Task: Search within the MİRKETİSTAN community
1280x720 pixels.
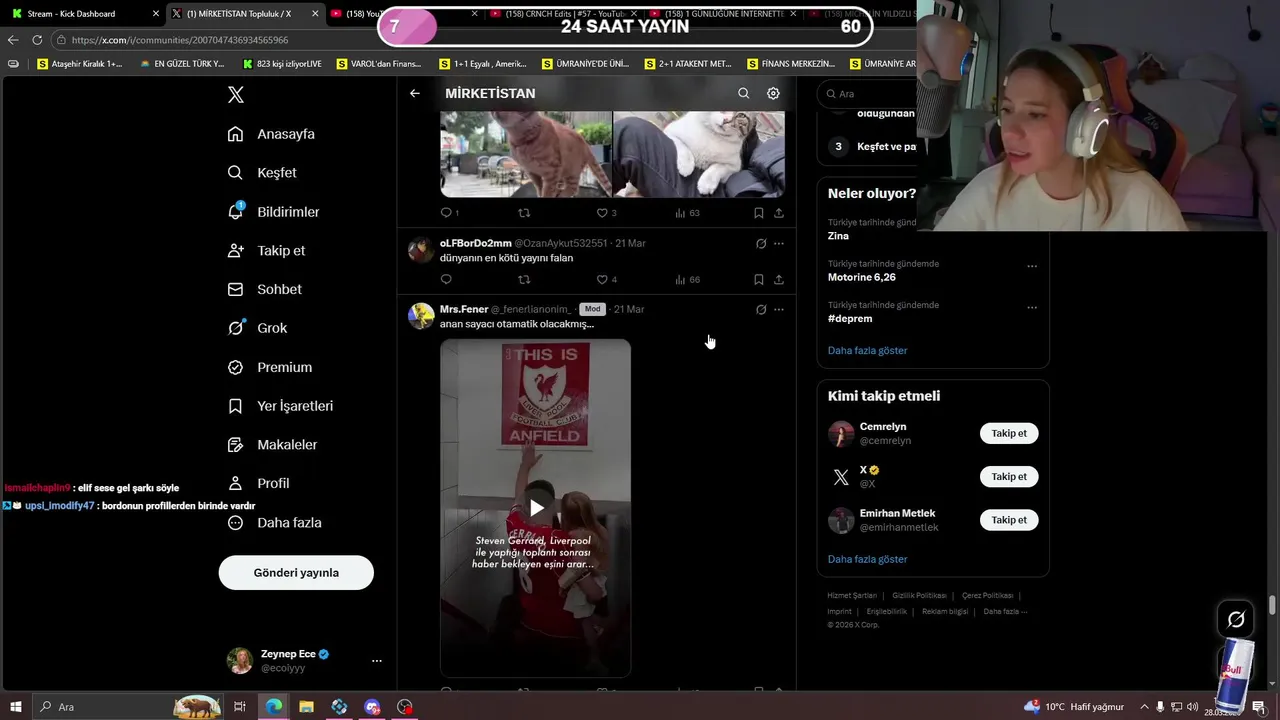Action: coord(743,93)
